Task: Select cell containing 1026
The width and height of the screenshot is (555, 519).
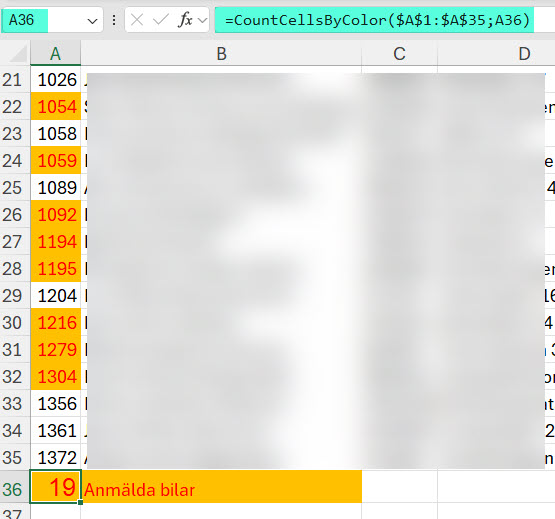Action: [x=56, y=80]
